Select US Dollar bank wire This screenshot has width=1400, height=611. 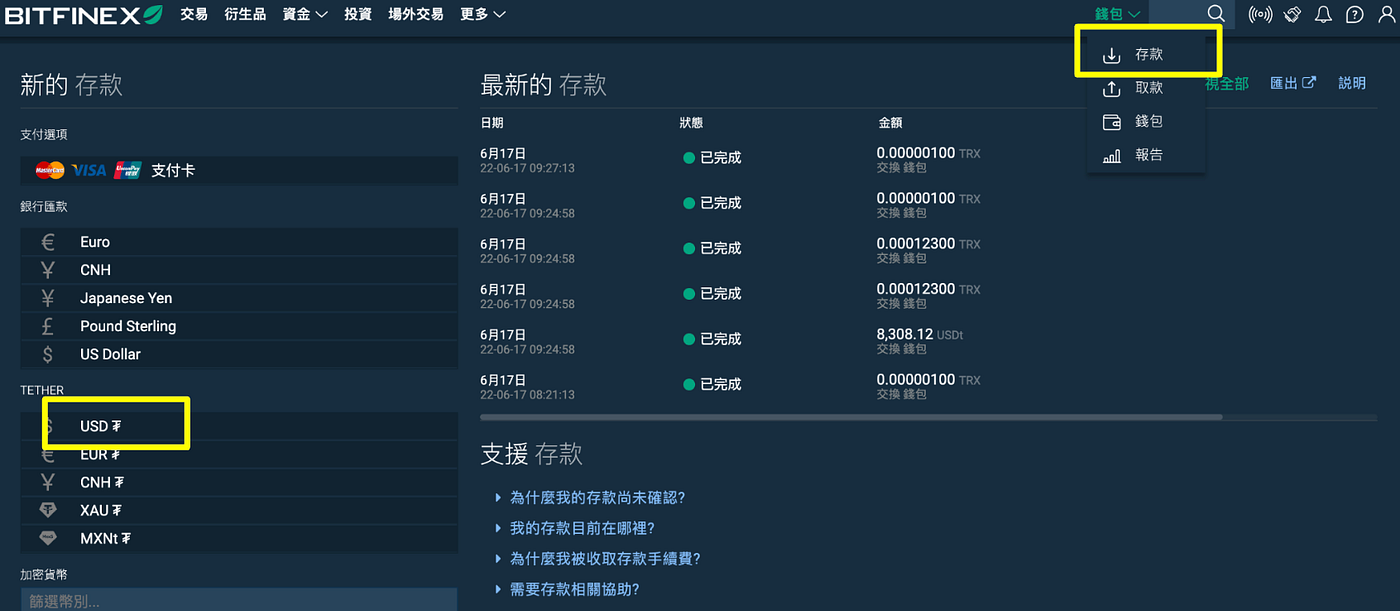pos(239,354)
